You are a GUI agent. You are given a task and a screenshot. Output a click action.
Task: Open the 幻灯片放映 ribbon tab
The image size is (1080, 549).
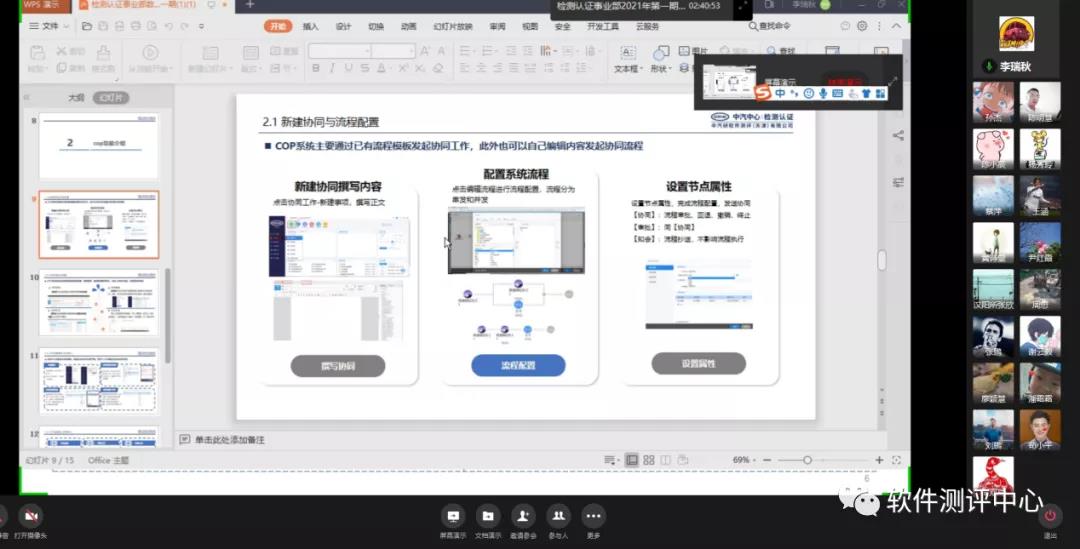[453, 26]
